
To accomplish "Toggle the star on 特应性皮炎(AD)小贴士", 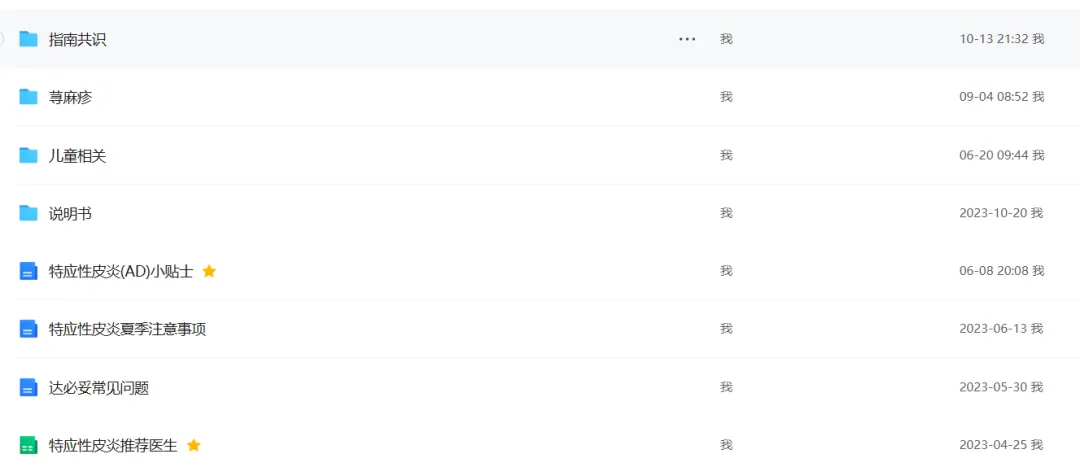I will (209, 271).
